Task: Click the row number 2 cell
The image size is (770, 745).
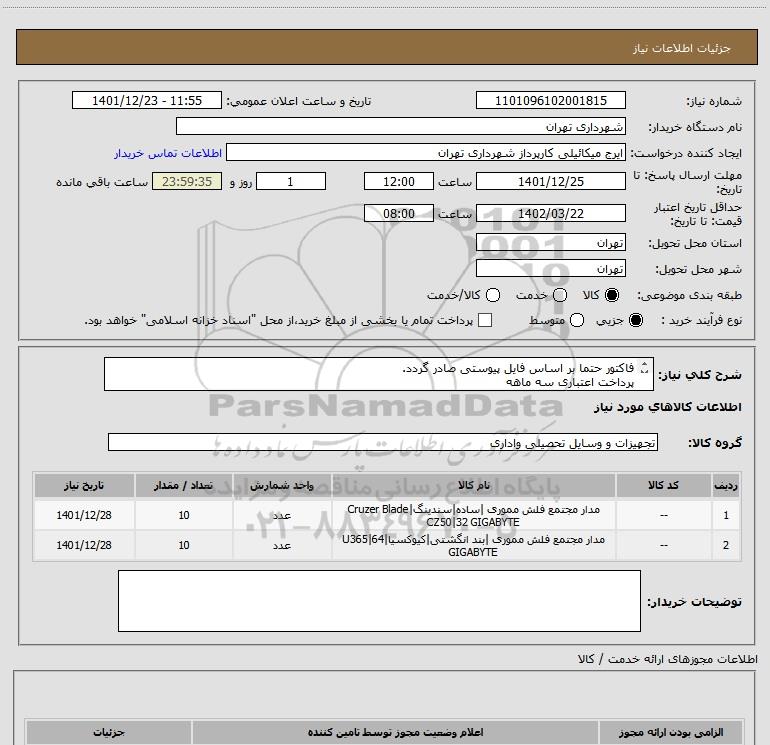Action: (726, 546)
